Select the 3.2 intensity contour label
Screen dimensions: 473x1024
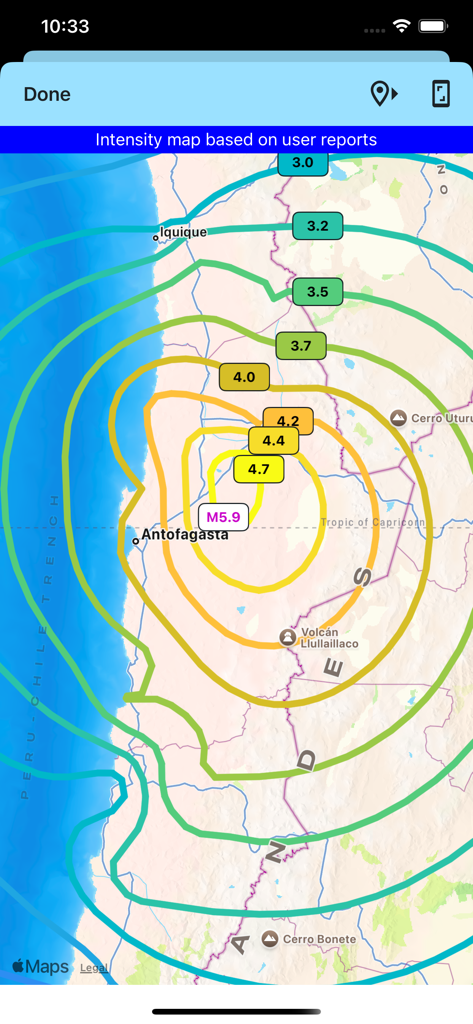(x=318, y=226)
